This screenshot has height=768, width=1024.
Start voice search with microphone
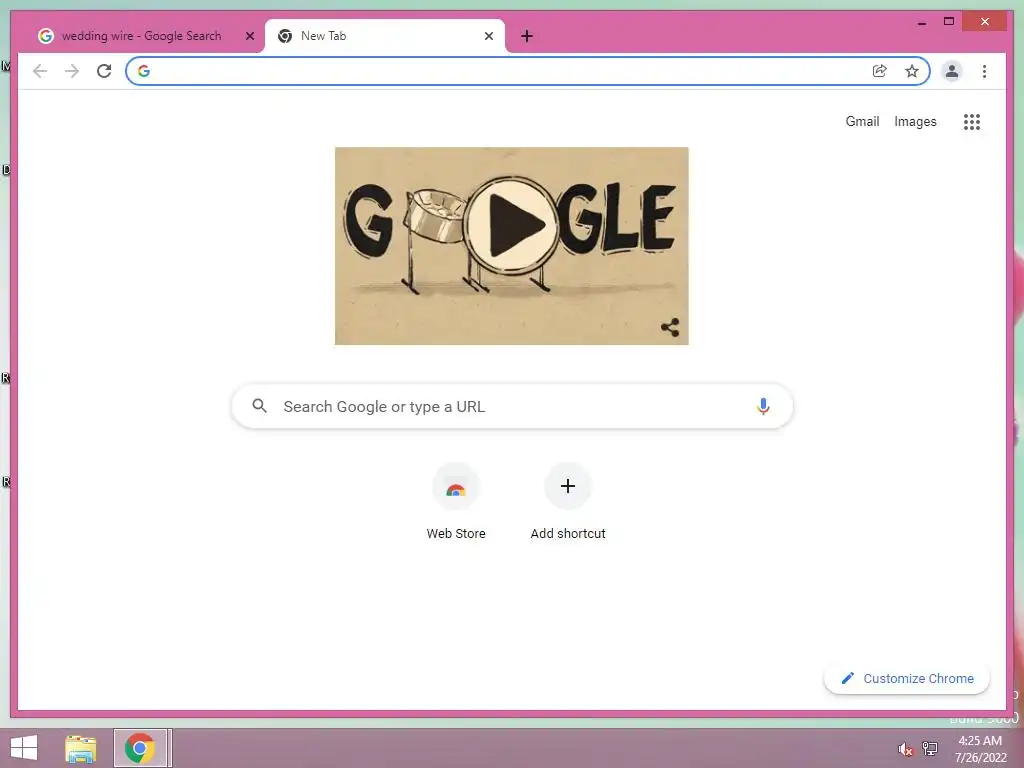pyautogui.click(x=763, y=406)
